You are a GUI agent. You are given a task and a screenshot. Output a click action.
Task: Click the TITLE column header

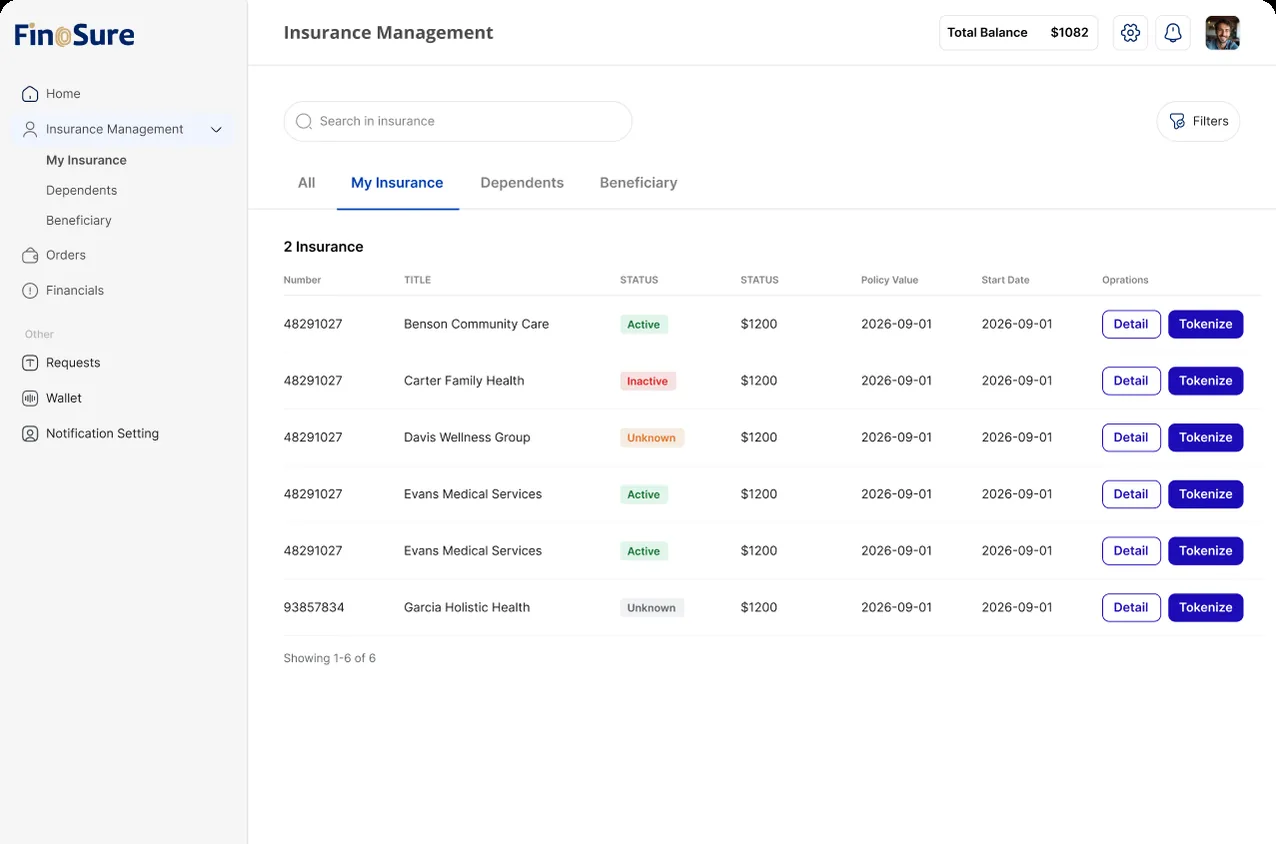coord(417,280)
